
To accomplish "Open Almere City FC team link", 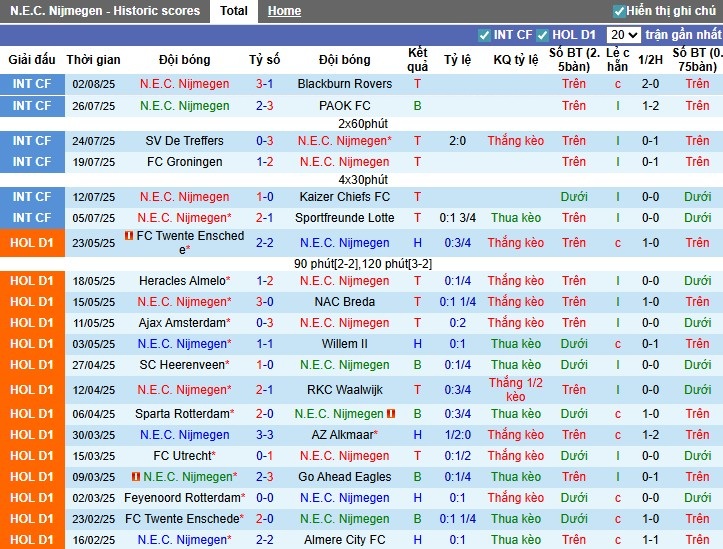I will tap(344, 540).
